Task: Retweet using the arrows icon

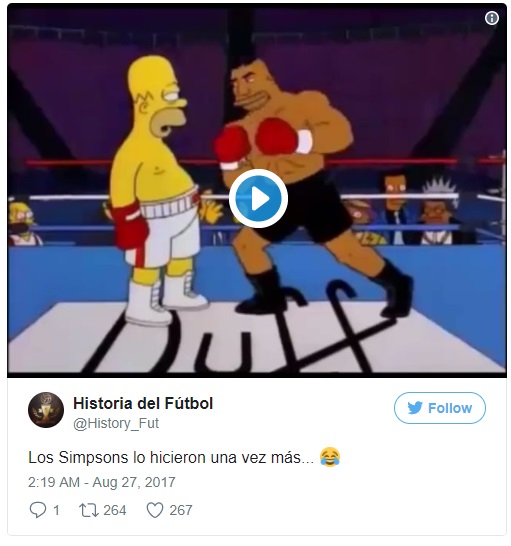Action: tap(89, 510)
